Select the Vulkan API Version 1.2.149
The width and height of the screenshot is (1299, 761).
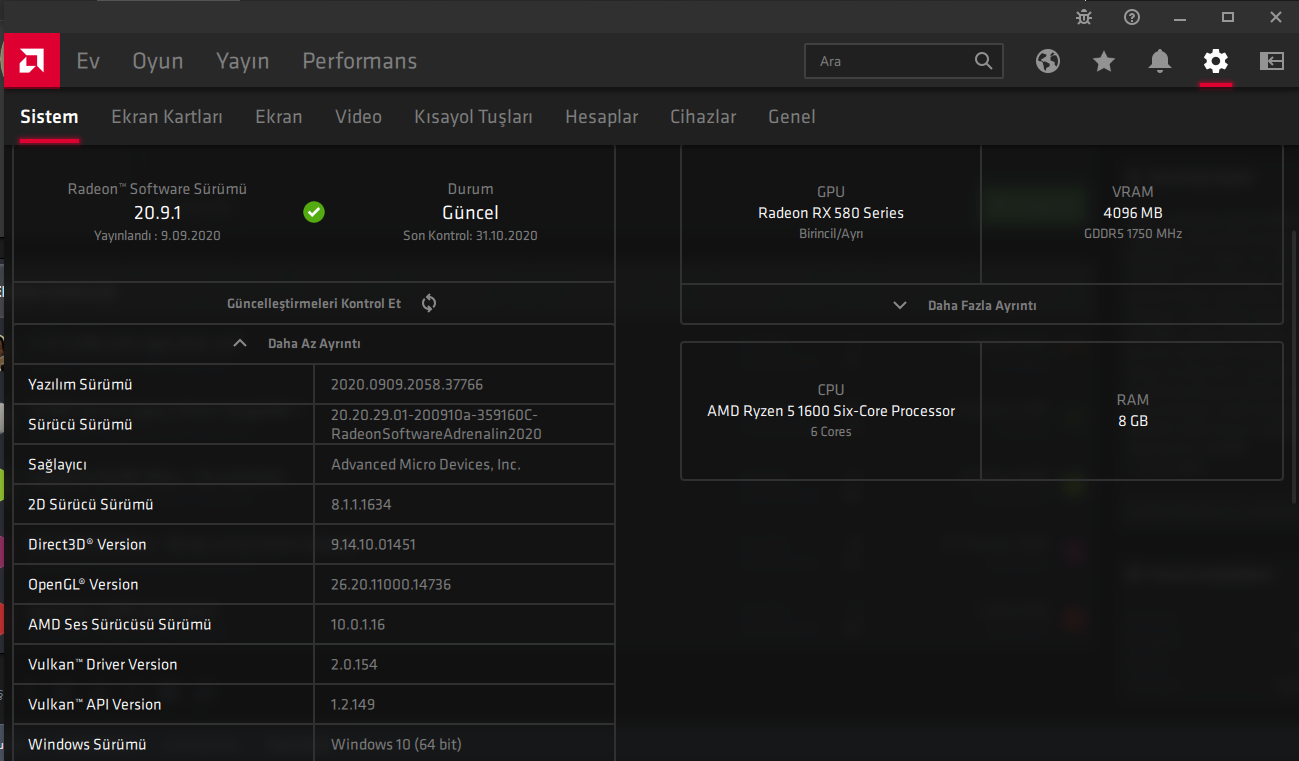[x=353, y=704]
